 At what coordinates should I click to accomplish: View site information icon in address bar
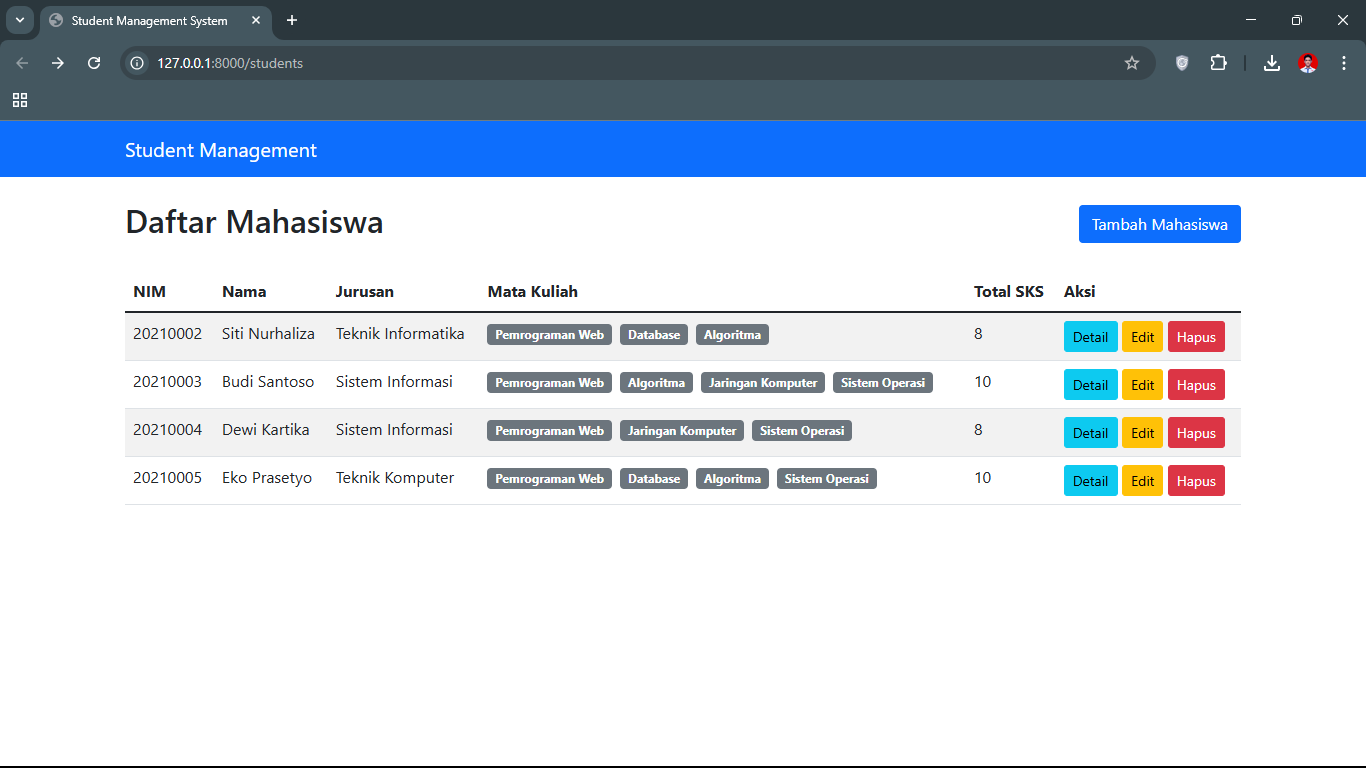(138, 63)
